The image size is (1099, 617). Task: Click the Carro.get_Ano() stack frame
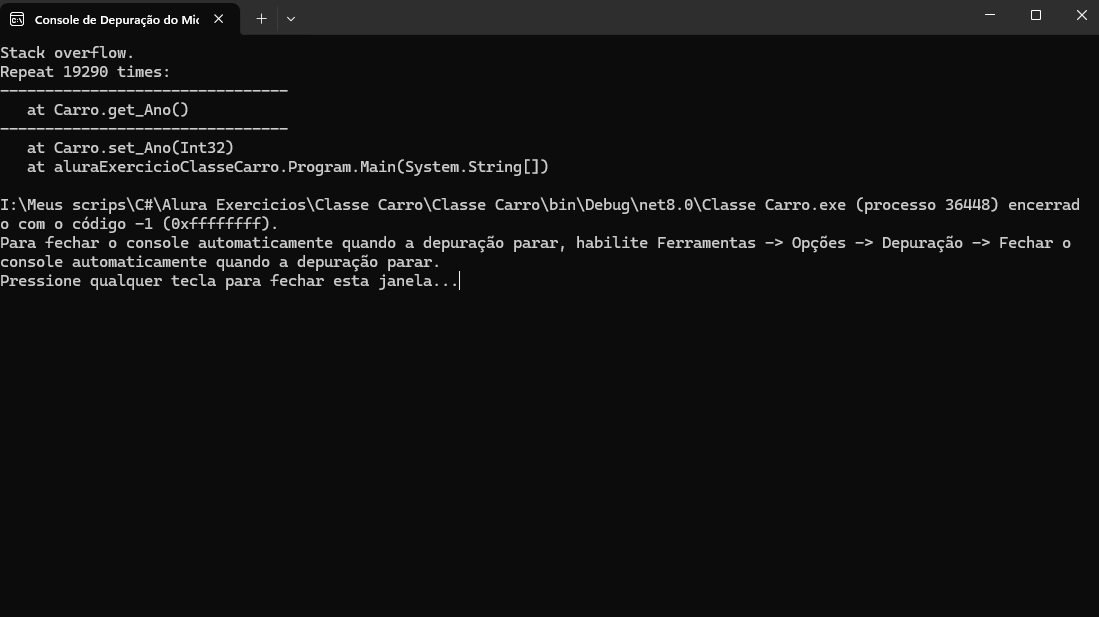coord(121,110)
